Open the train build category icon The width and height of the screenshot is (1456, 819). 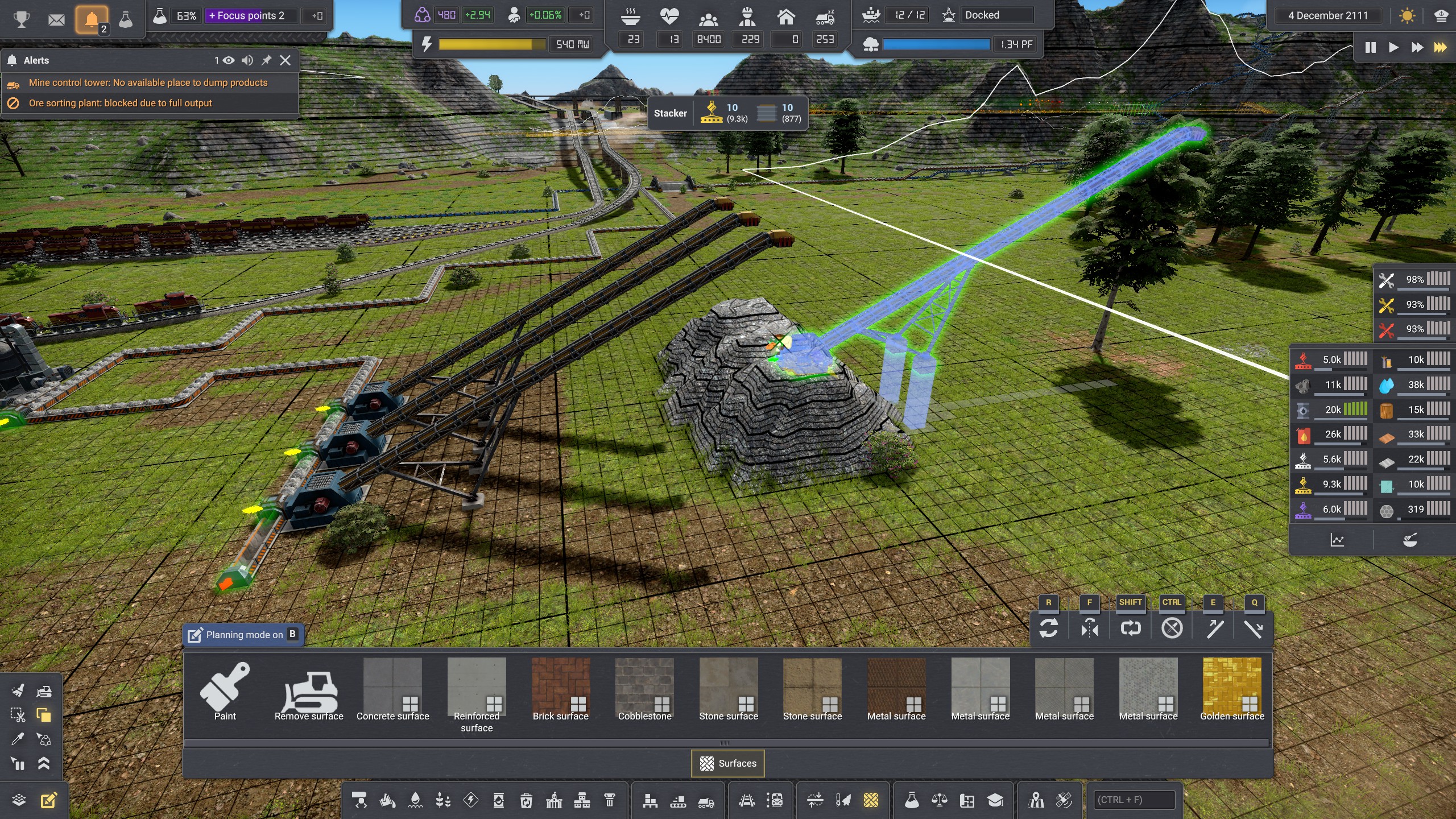coord(775,801)
